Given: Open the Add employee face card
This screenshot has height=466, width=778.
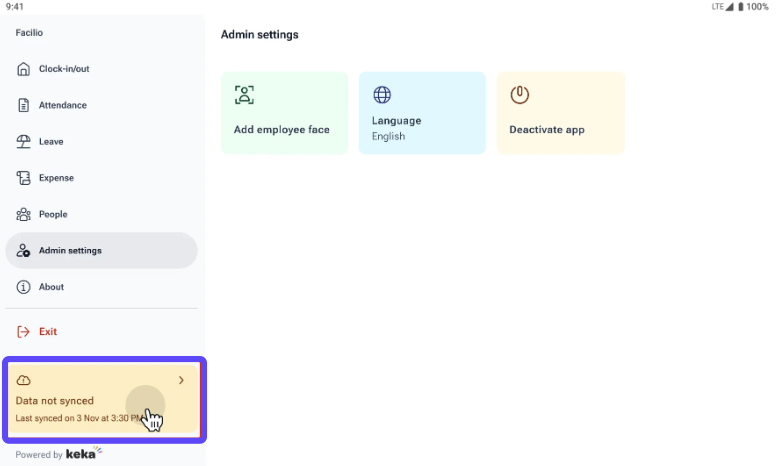Looking at the screenshot, I should 284,113.
